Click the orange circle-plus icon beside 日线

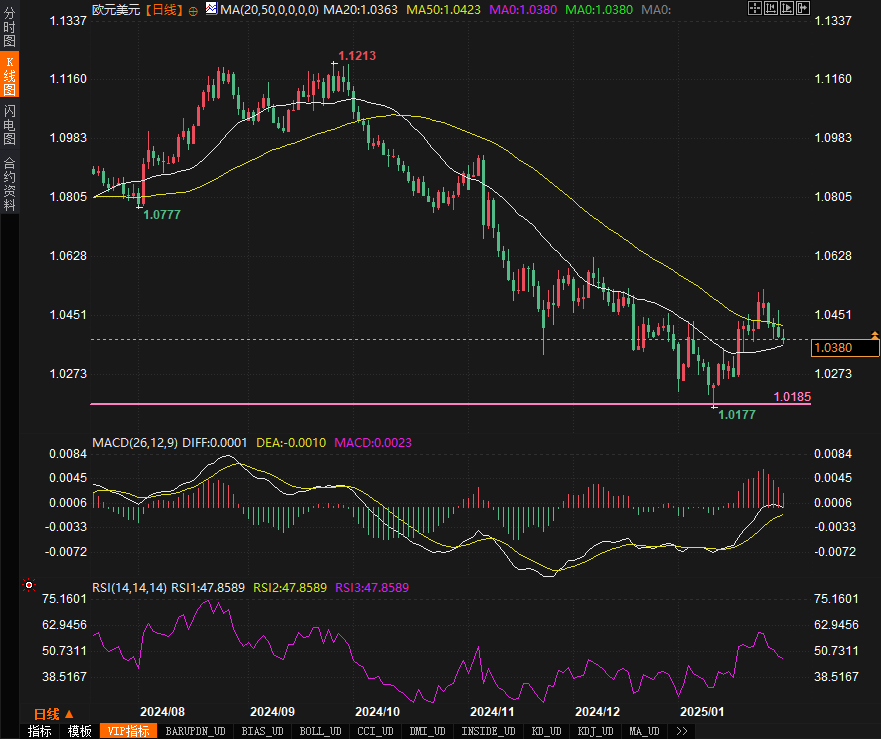point(193,9)
